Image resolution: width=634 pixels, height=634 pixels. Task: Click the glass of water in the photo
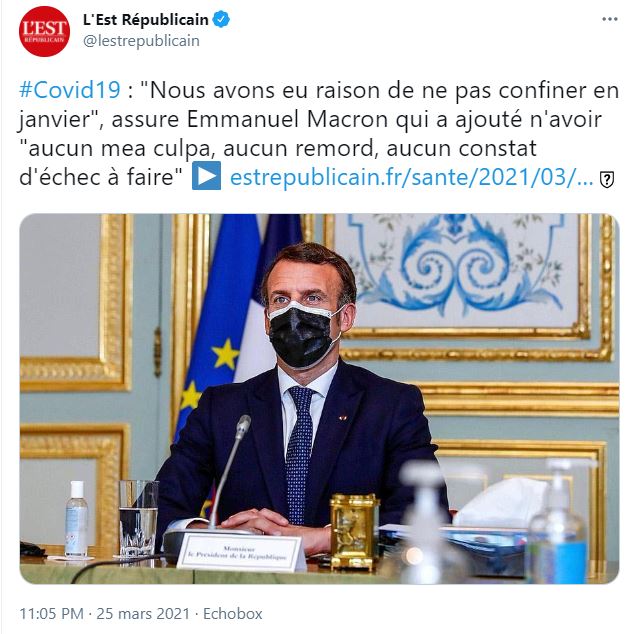click(x=138, y=518)
